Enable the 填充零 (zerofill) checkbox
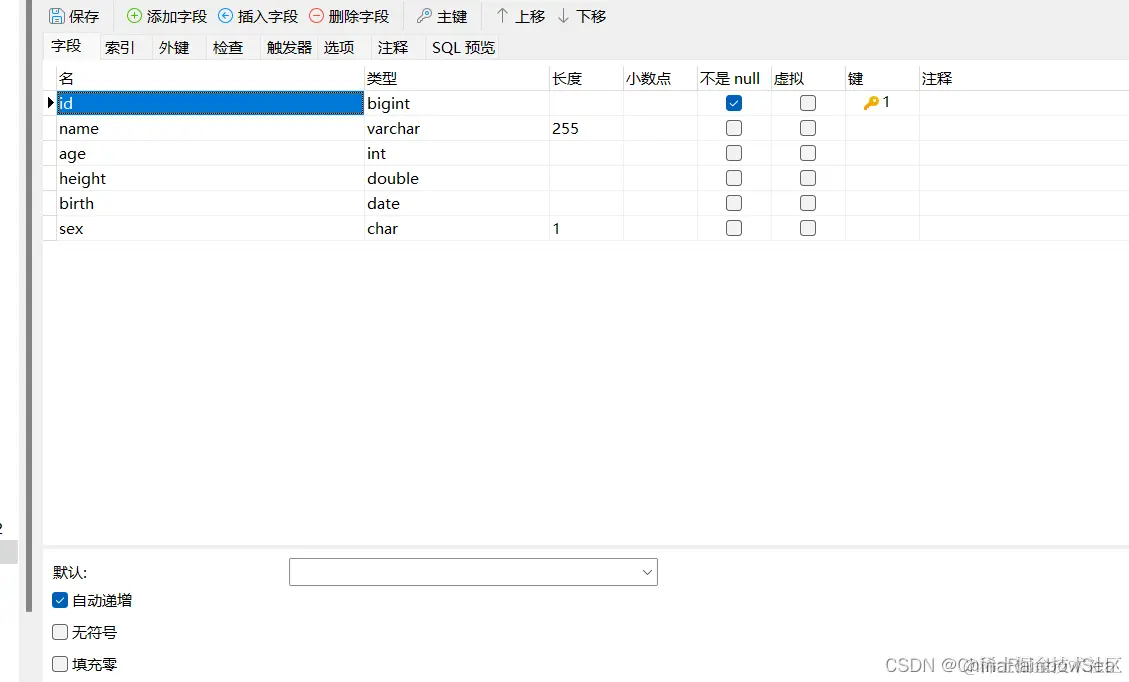 click(59, 663)
